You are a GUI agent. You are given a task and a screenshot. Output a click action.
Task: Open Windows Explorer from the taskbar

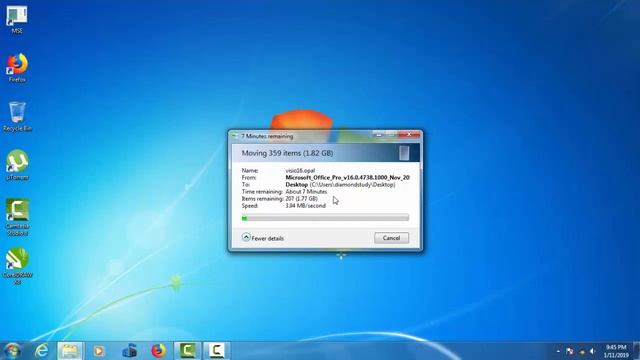[69, 351]
